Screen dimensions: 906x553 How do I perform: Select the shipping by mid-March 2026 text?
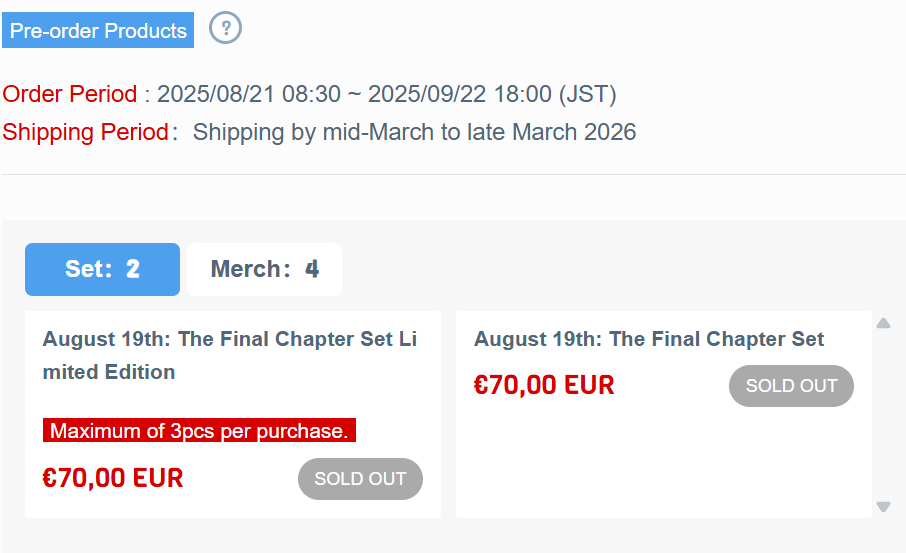pyautogui.click(x=414, y=132)
